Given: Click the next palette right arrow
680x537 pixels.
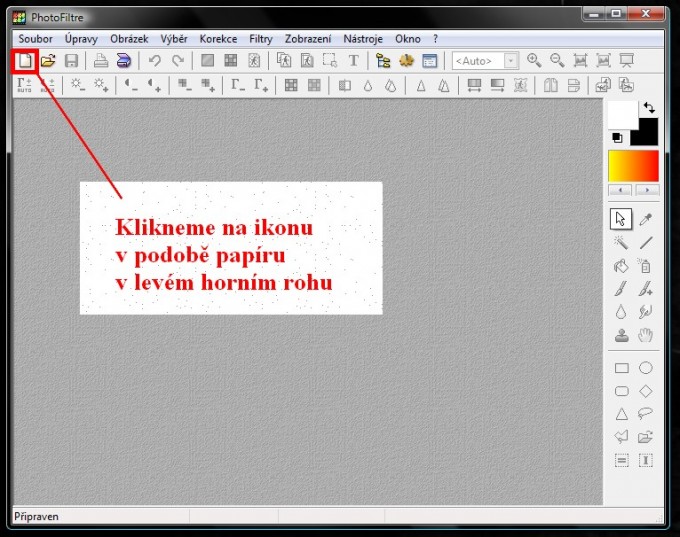Looking at the screenshot, I should pos(647,190).
